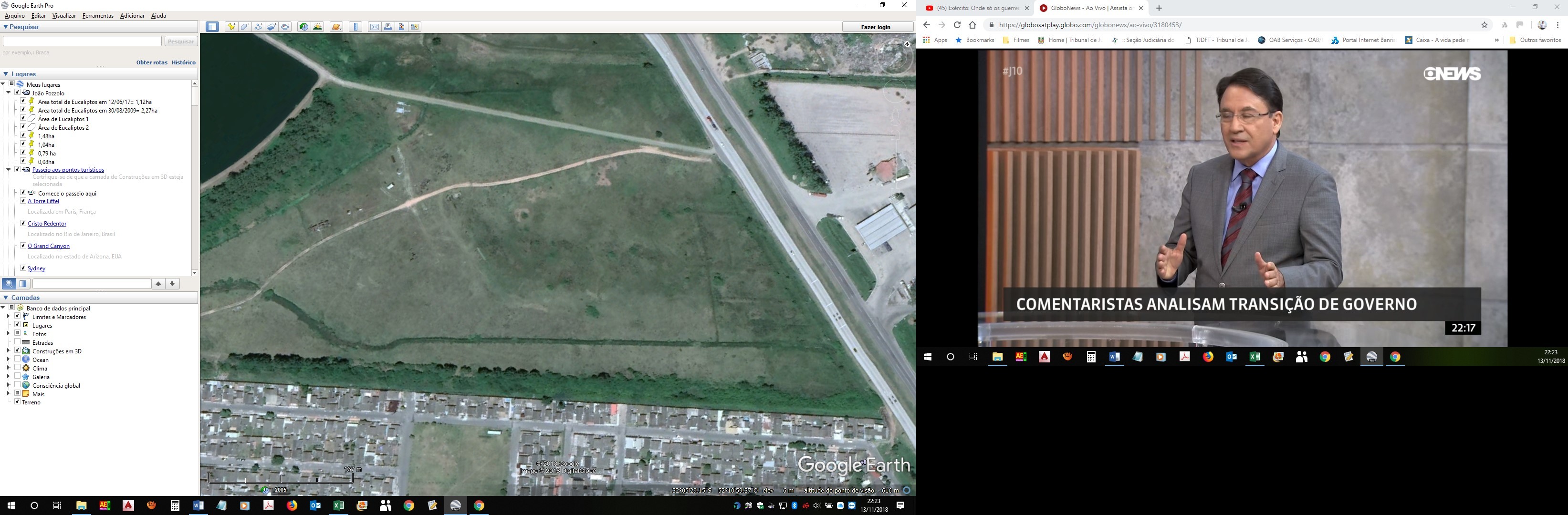Screen dimensions: 1568x515
Task: Toggle the Terreno layer checkbox
Action: coord(18,402)
